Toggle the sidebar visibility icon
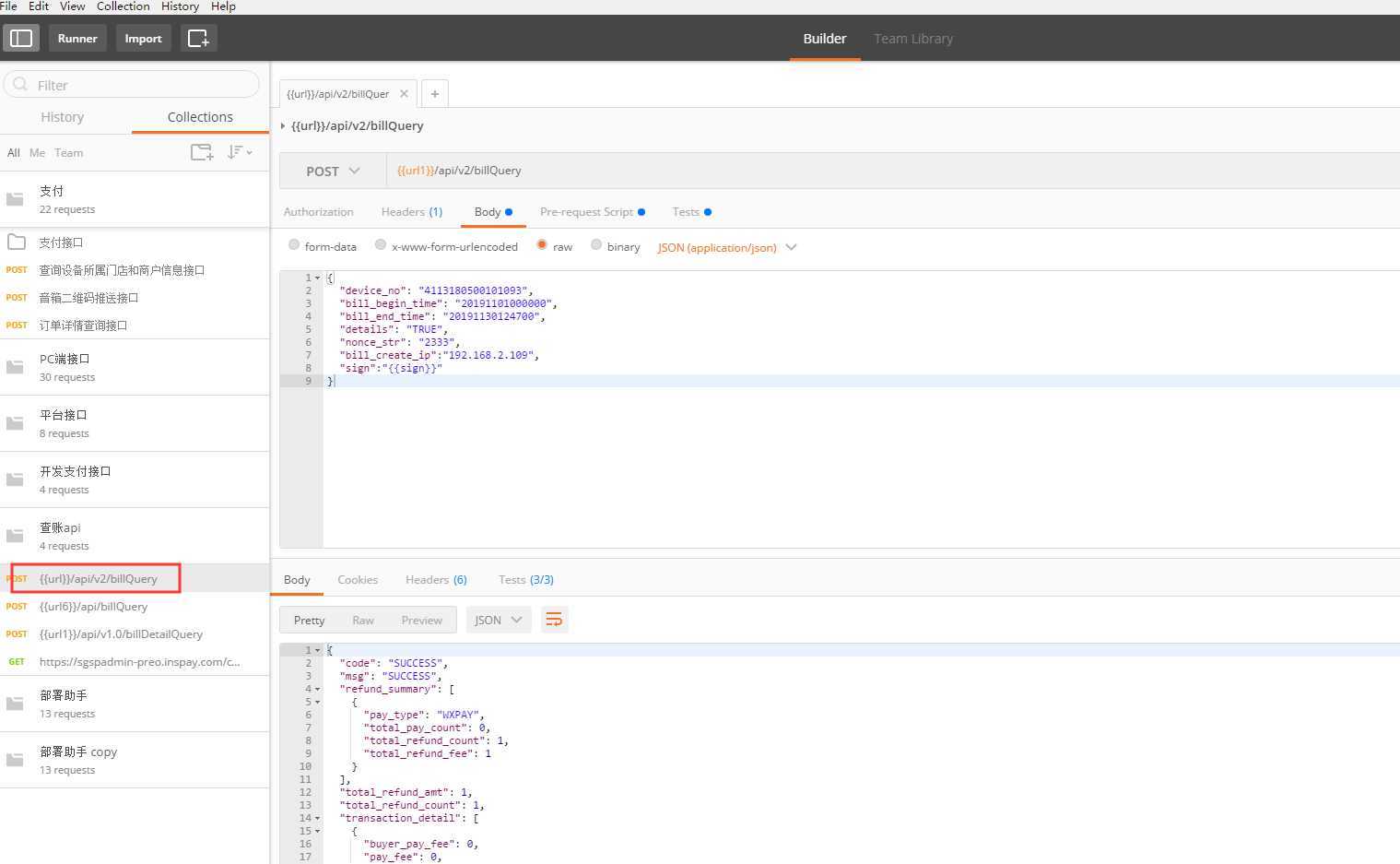Screen dimensions: 1400x864 coord(21,38)
